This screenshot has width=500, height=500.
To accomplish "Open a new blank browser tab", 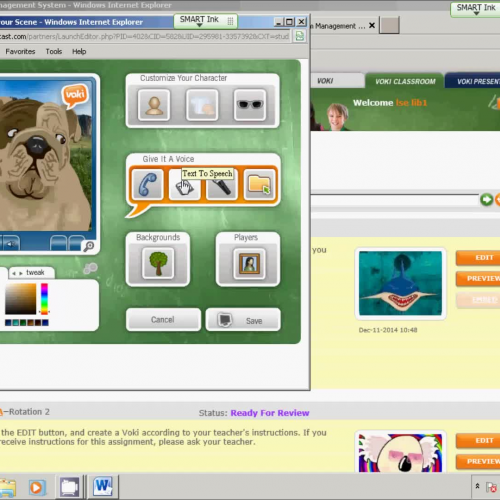I will point(390,25).
